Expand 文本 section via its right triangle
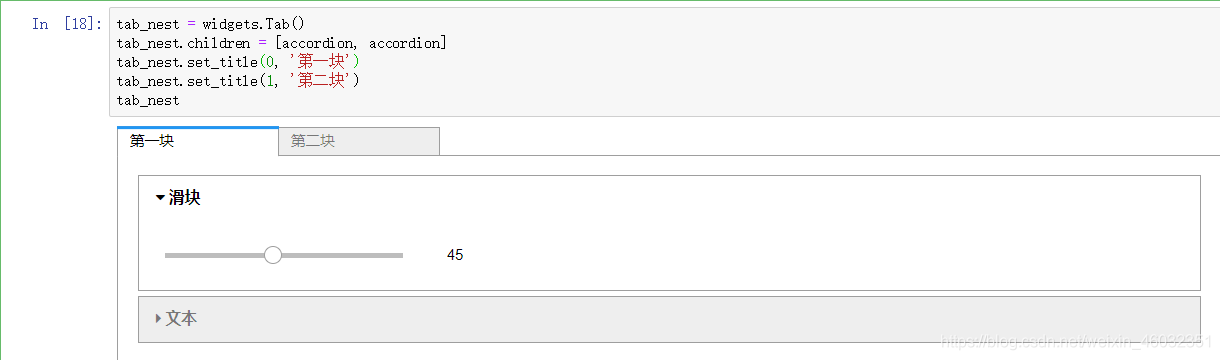 159,318
